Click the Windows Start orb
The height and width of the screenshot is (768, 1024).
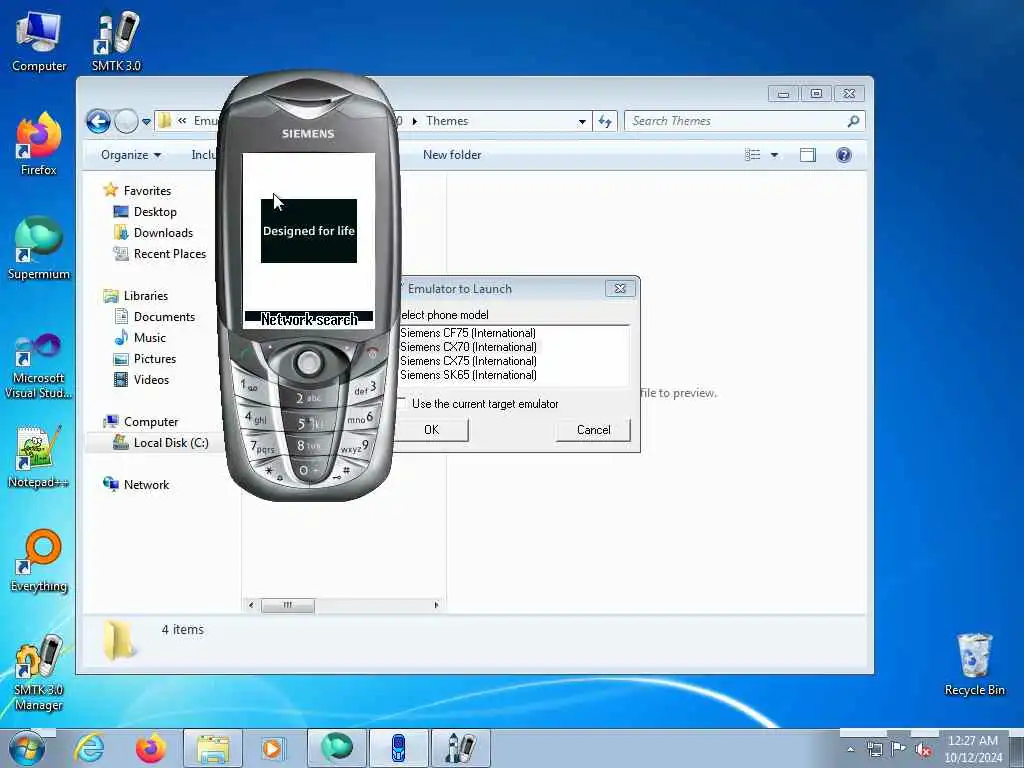click(27, 748)
